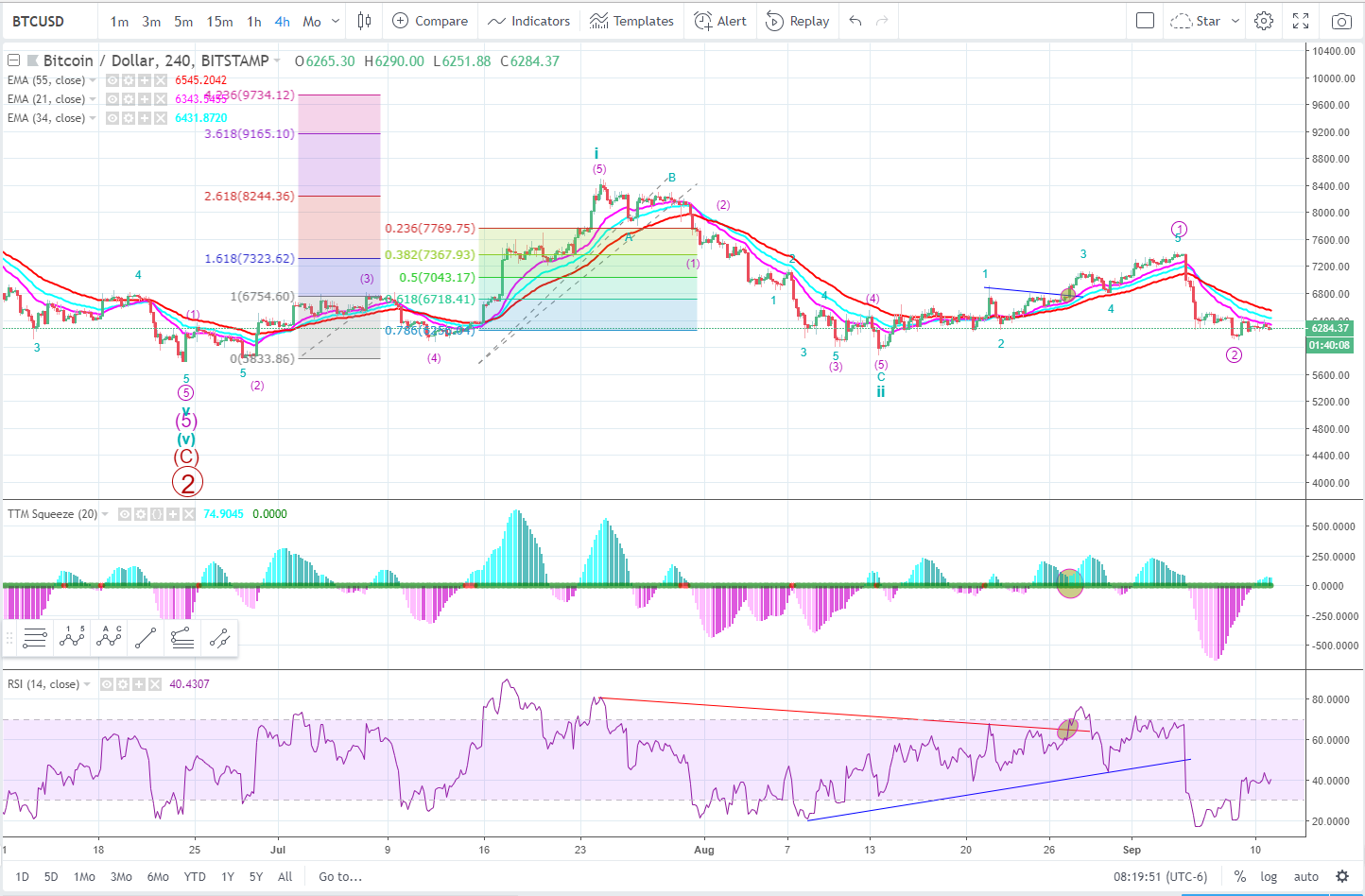
Task: Open the EMA (34, close) dropdown arrow
Action: tap(93, 118)
